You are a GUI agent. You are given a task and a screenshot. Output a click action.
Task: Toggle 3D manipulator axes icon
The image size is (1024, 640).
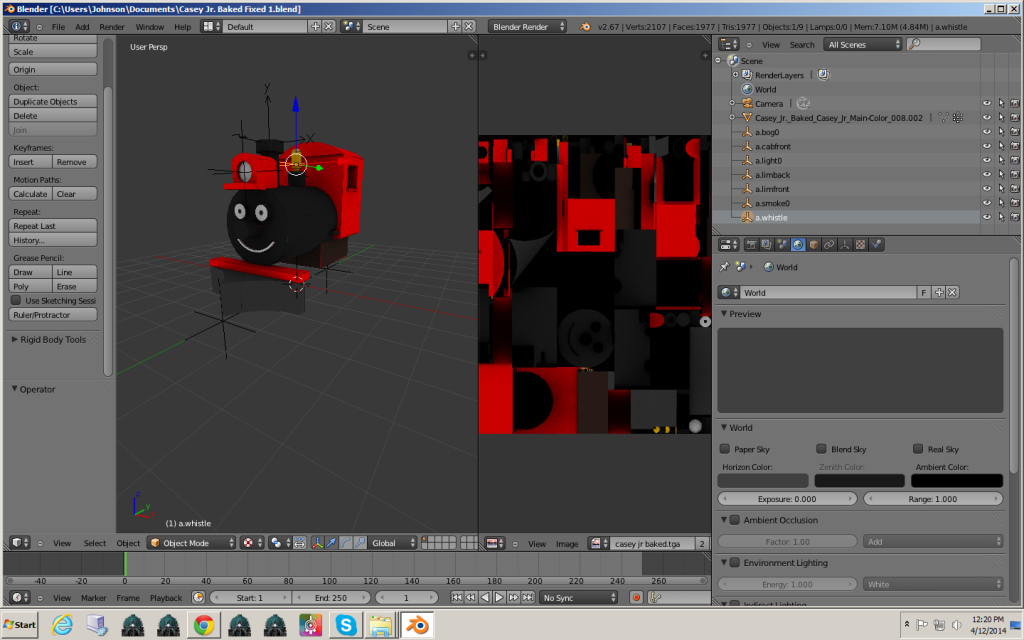[x=317, y=543]
